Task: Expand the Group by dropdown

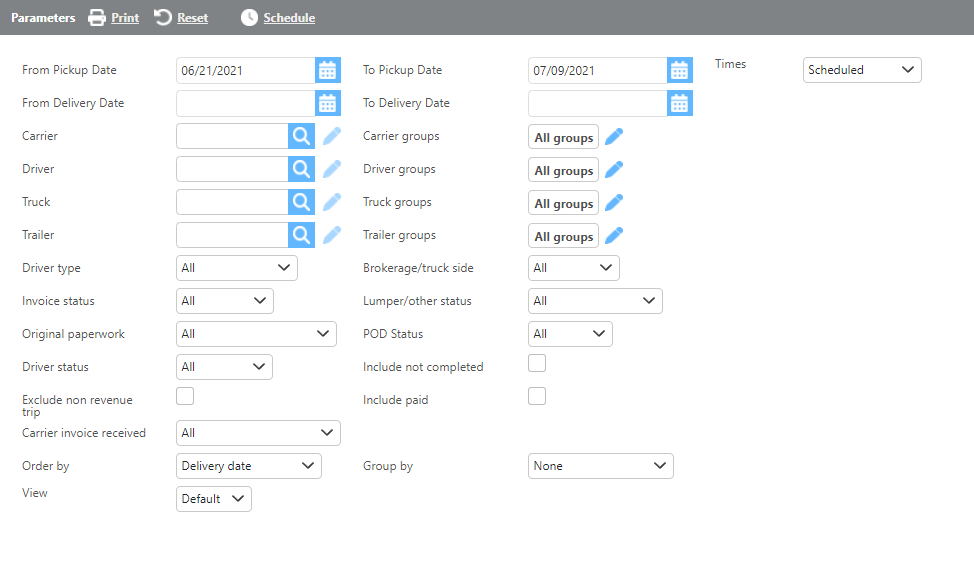Action: 600,466
